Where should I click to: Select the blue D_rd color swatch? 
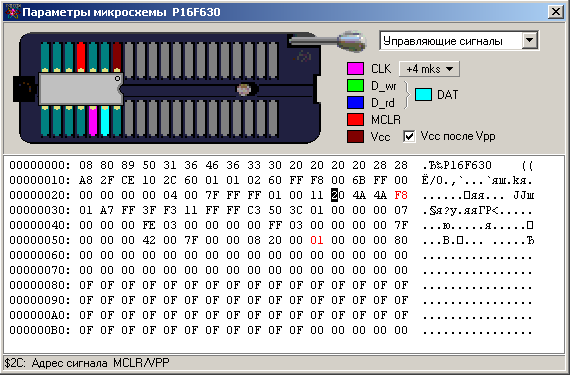355,103
